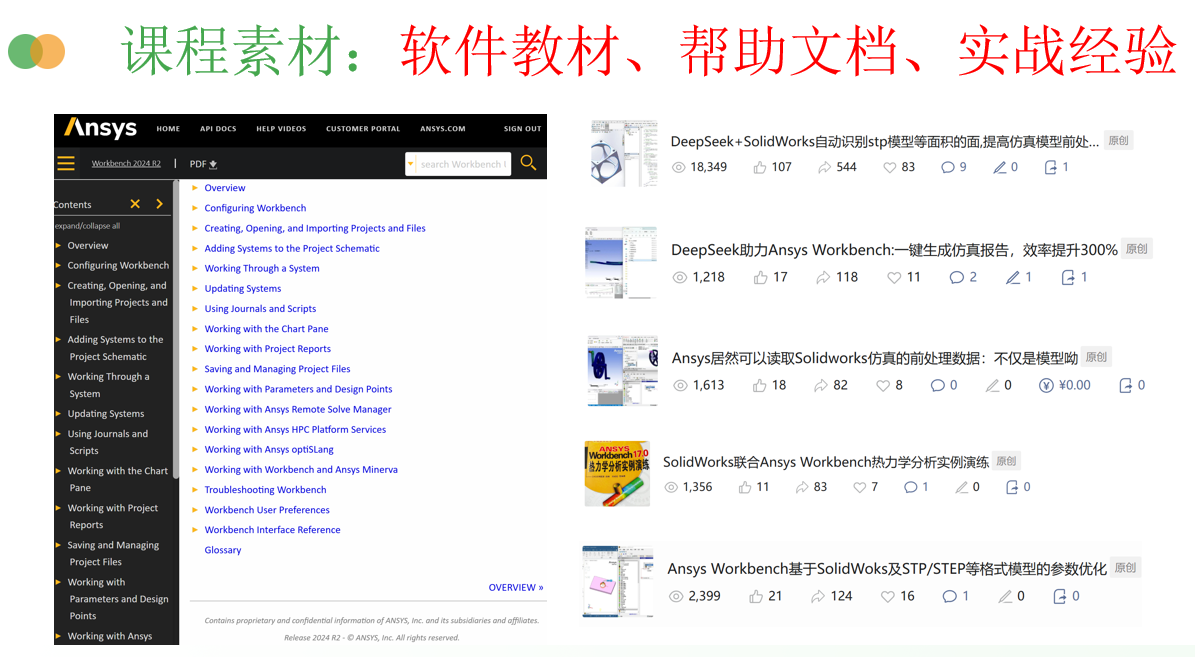
Task: Expand Working with Project Reports sidebar item
Action: (58, 508)
